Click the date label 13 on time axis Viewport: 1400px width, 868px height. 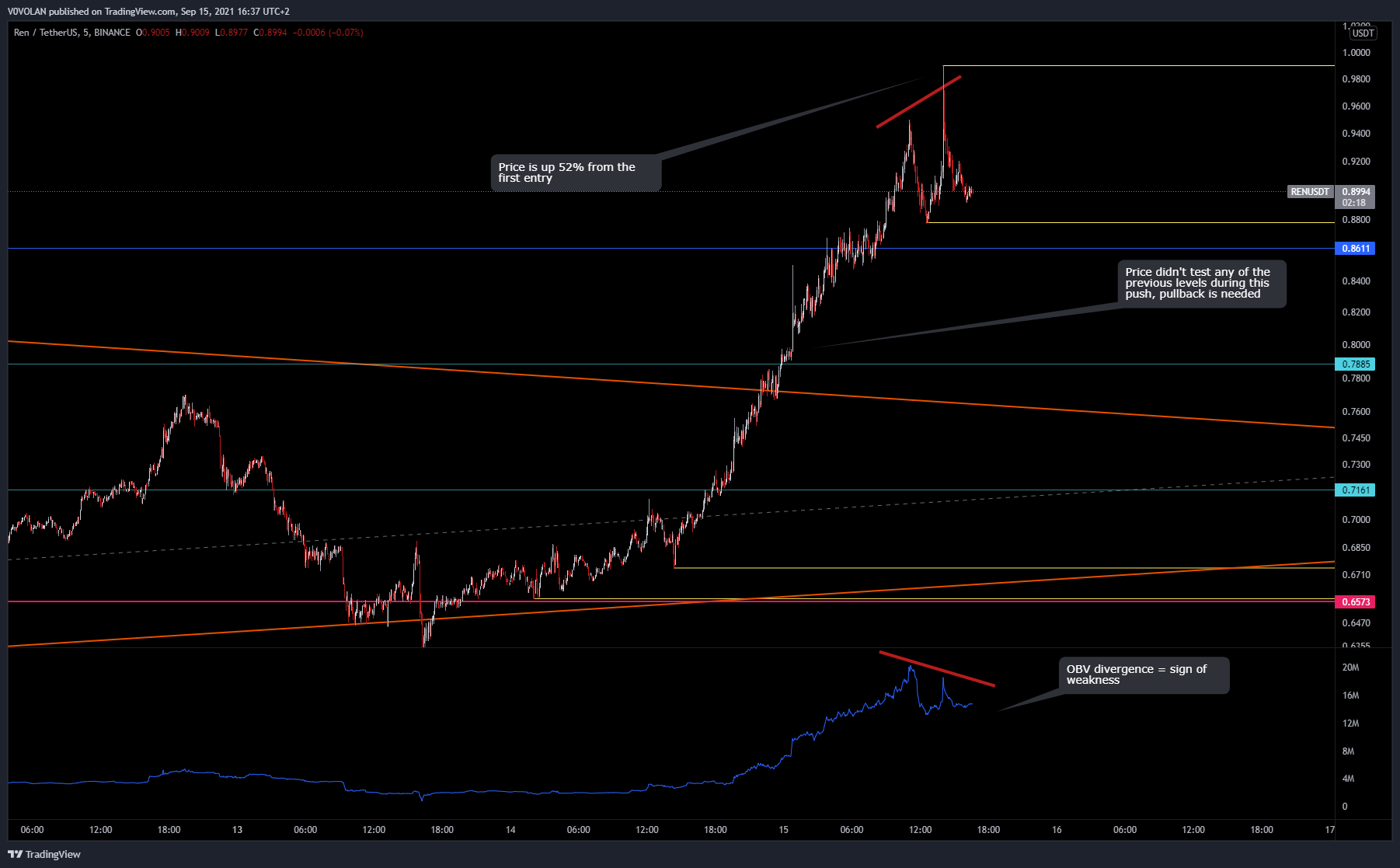[x=237, y=830]
